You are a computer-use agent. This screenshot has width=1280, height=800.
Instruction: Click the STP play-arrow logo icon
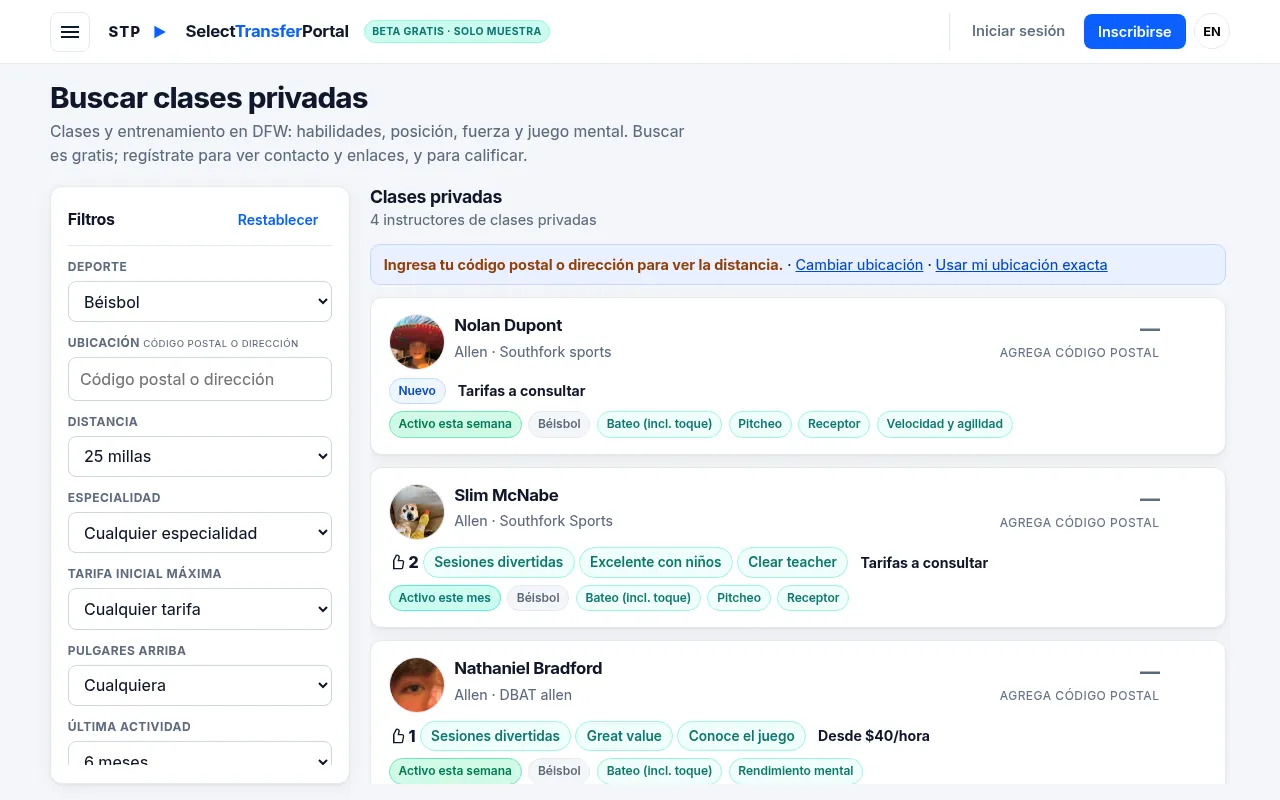click(160, 32)
